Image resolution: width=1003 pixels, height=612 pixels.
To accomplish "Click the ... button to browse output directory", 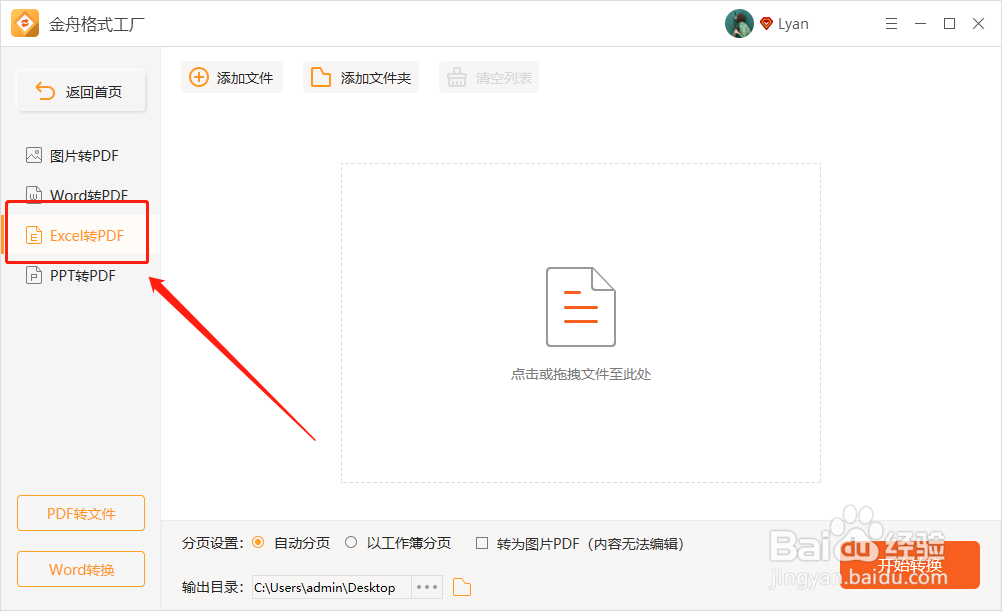I will click(x=426, y=587).
